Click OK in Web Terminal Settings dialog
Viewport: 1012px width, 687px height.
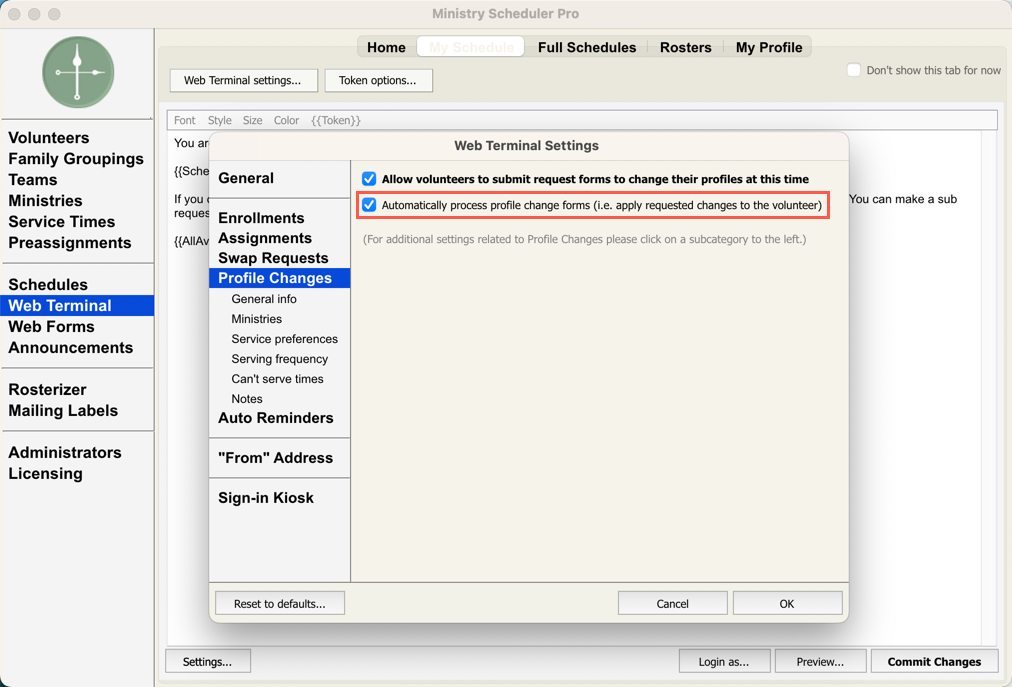[787, 603]
